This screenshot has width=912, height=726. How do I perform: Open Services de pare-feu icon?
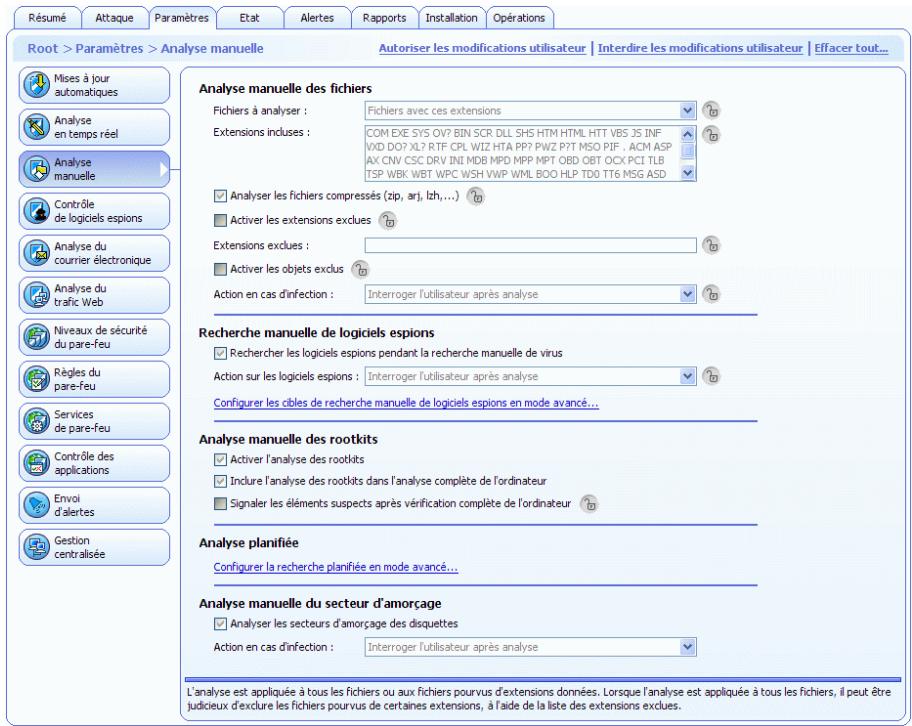(x=36, y=421)
